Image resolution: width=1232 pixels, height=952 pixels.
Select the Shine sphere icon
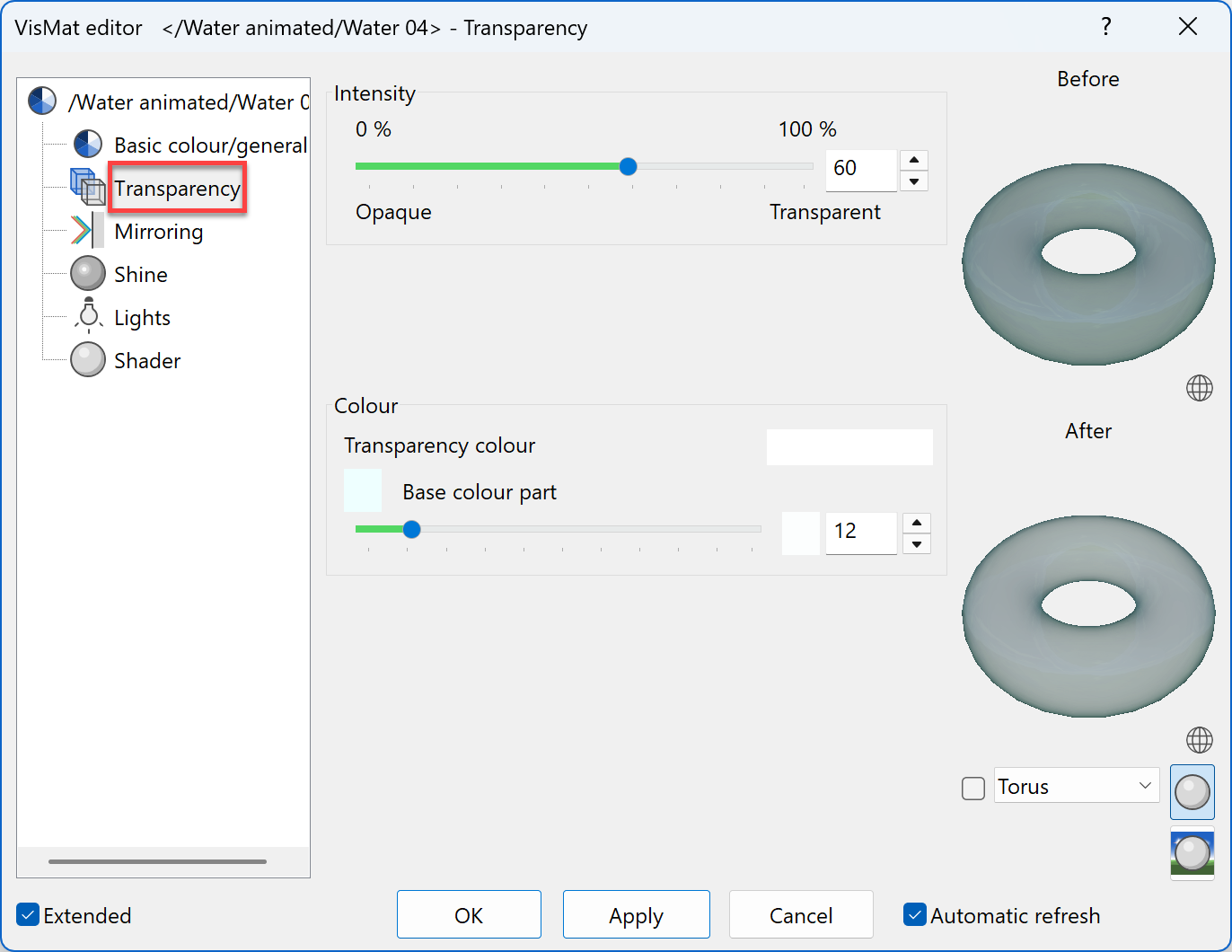coord(87,273)
